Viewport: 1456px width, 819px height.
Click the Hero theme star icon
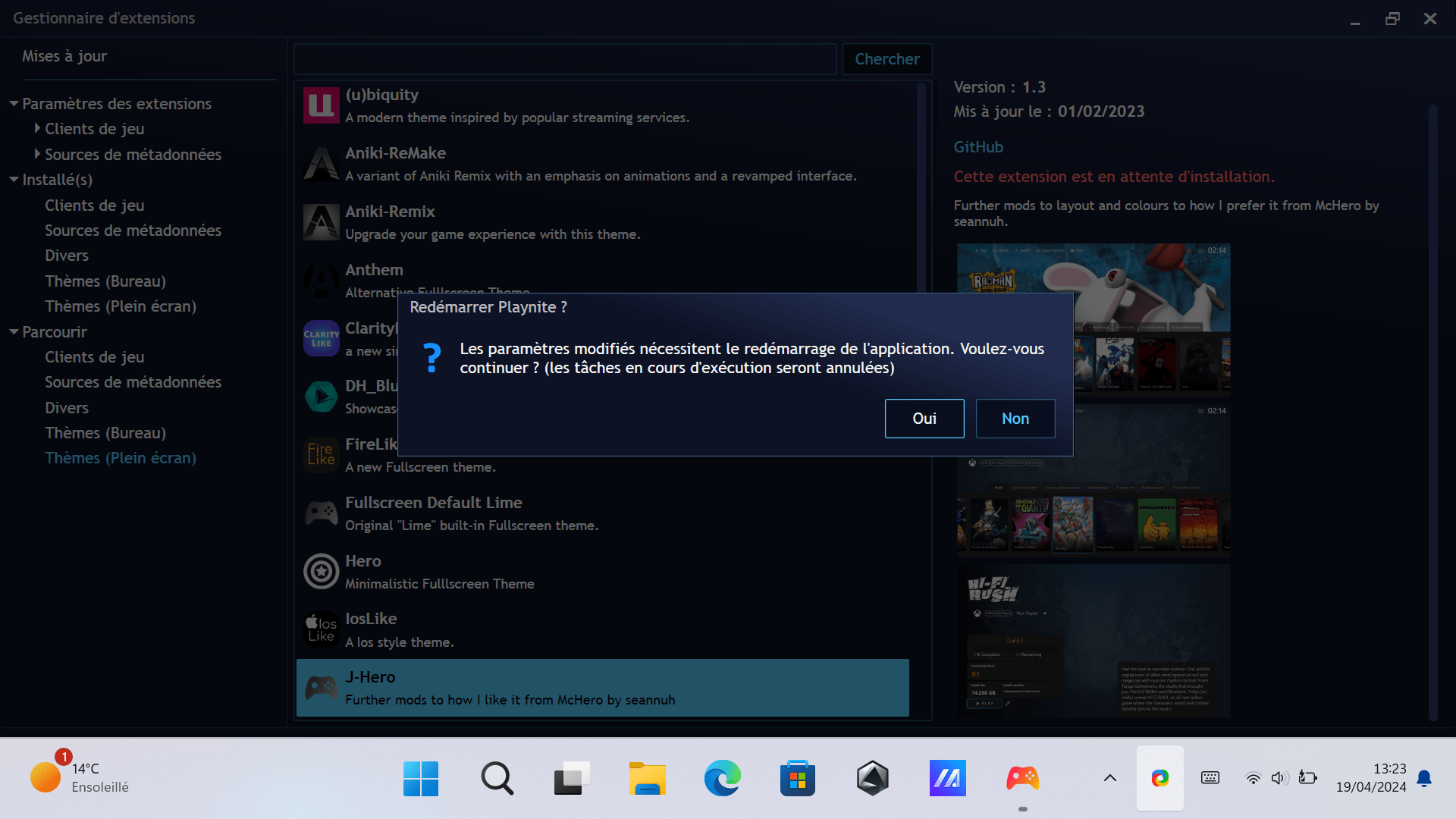[x=322, y=572]
